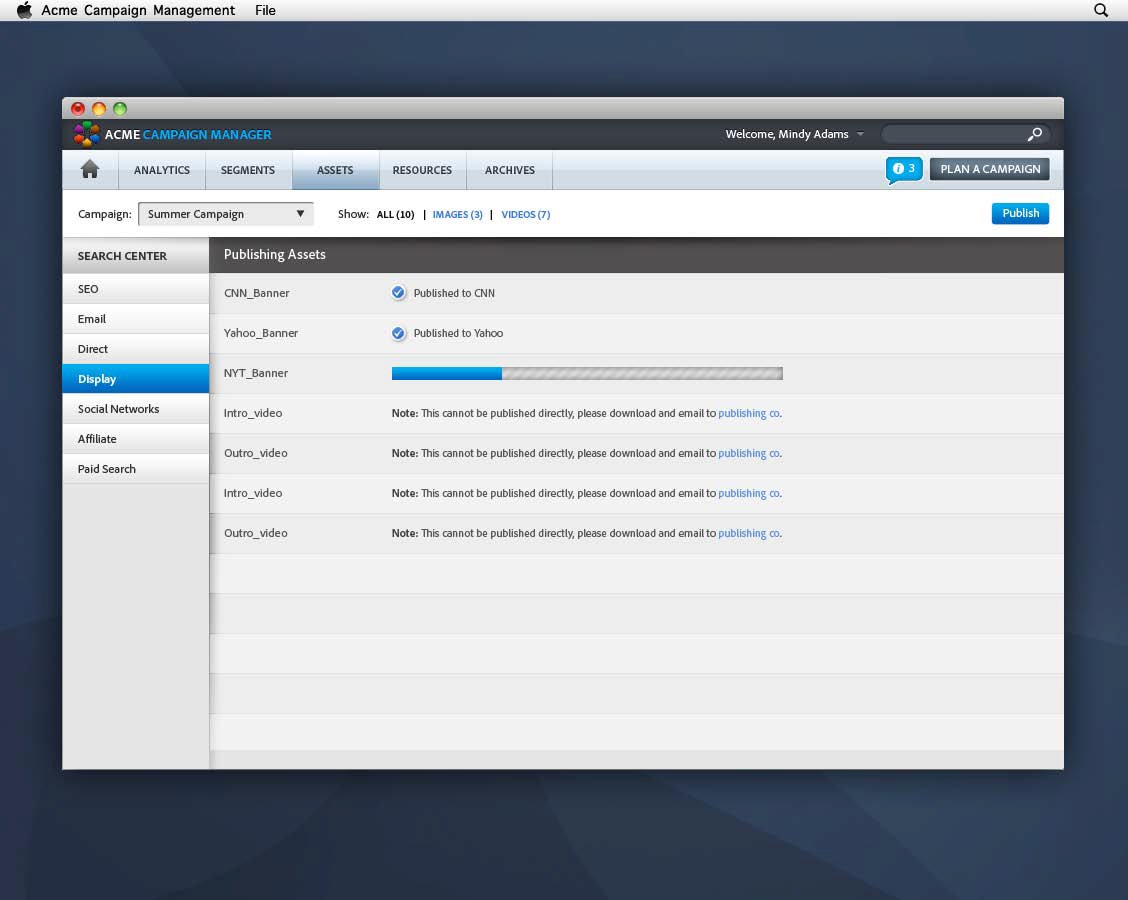Select Email in sidebar
This screenshot has width=1128, height=900.
[x=136, y=319]
